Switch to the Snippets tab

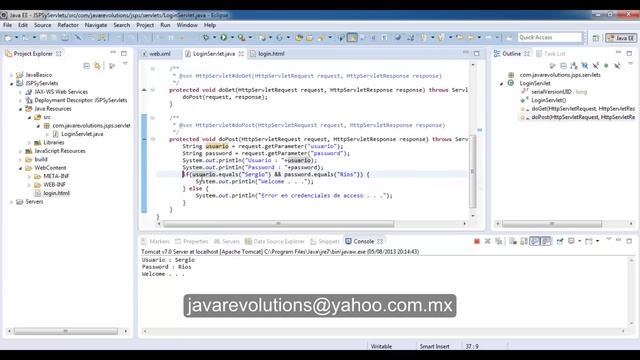coord(325,241)
